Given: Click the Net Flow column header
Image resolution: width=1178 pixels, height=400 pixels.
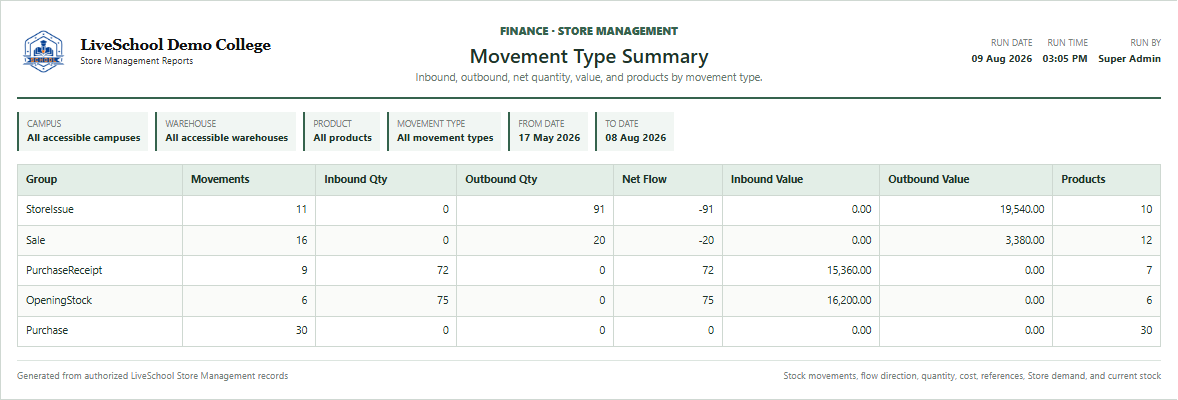Looking at the screenshot, I should pyautogui.click(x=668, y=180).
